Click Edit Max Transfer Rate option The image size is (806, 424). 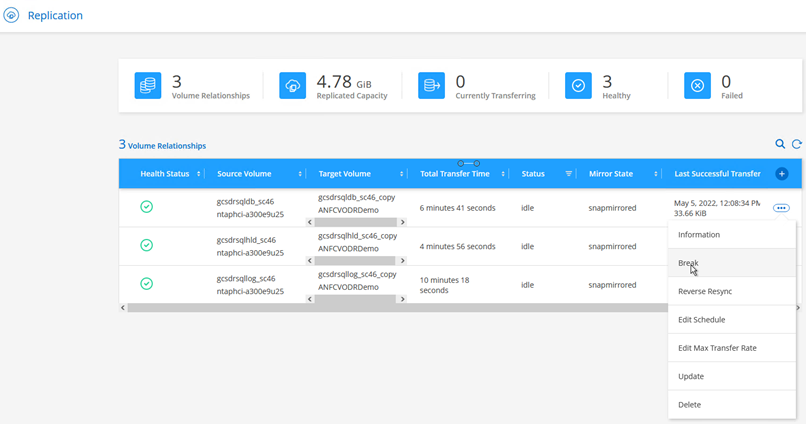pyautogui.click(x=716, y=348)
